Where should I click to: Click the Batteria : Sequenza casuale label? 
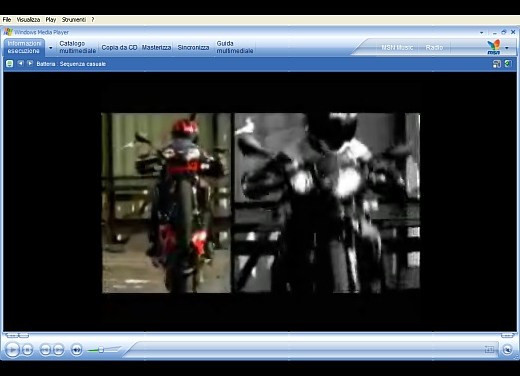pos(71,64)
